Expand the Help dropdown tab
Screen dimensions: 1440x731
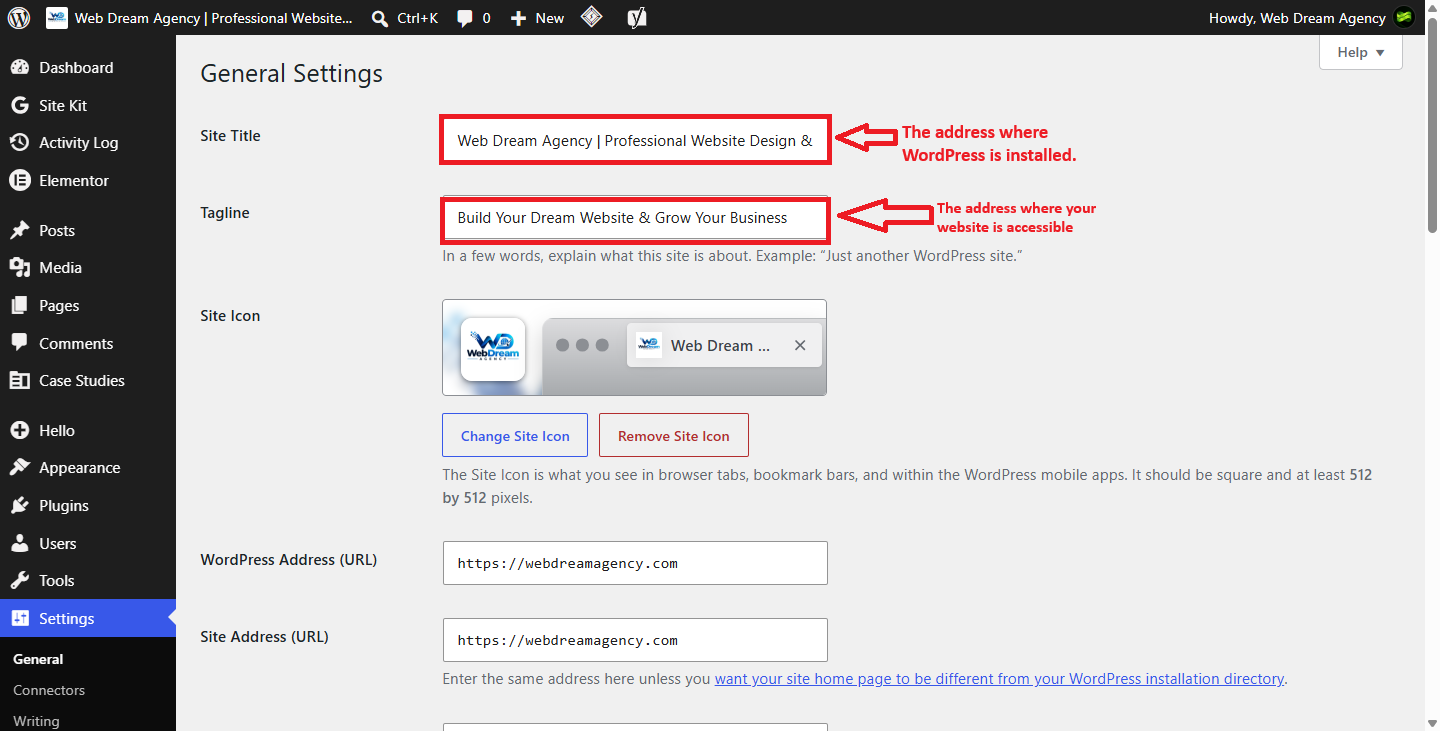(x=1361, y=52)
